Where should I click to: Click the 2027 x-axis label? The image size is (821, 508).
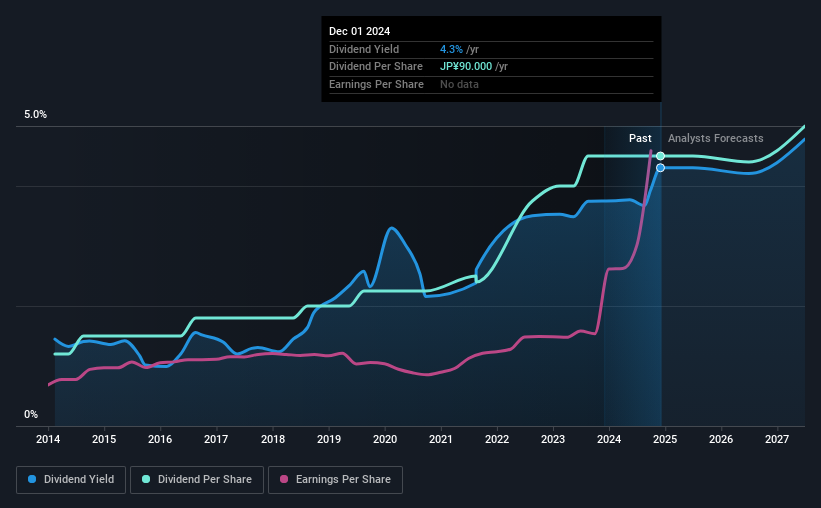(x=777, y=439)
